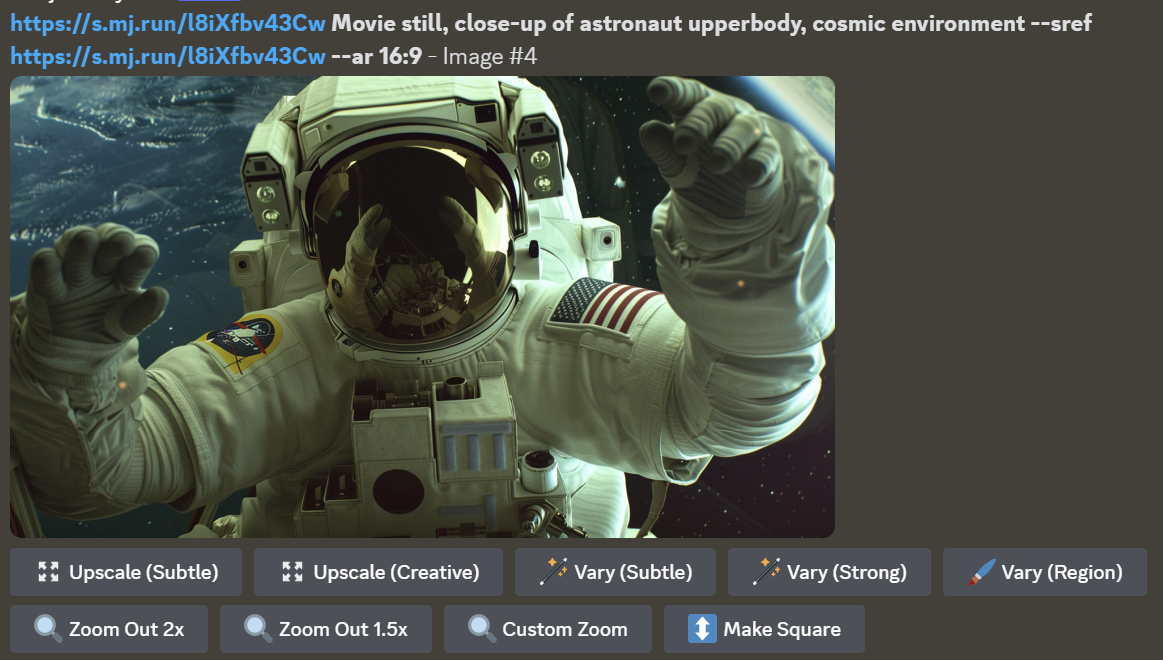Open the Custom Zoom button
Viewport: 1163px width, 660px height.
pyautogui.click(x=547, y=629)
